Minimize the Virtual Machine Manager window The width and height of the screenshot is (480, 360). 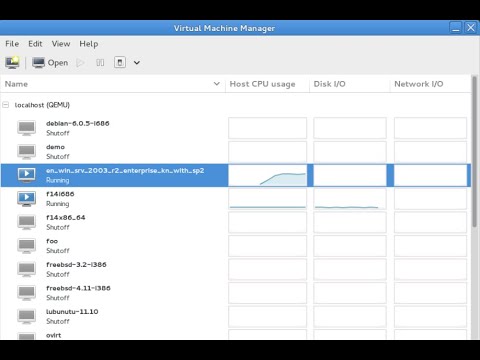pyautogui.click(x=456, y=28)
